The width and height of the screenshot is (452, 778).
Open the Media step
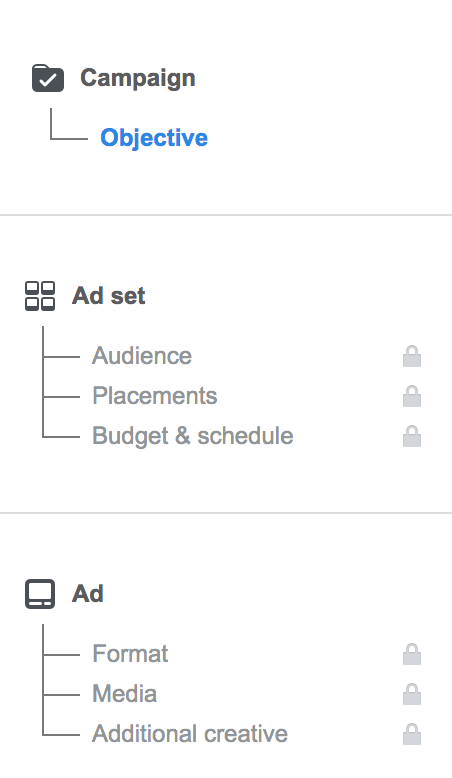click(125, 694)
